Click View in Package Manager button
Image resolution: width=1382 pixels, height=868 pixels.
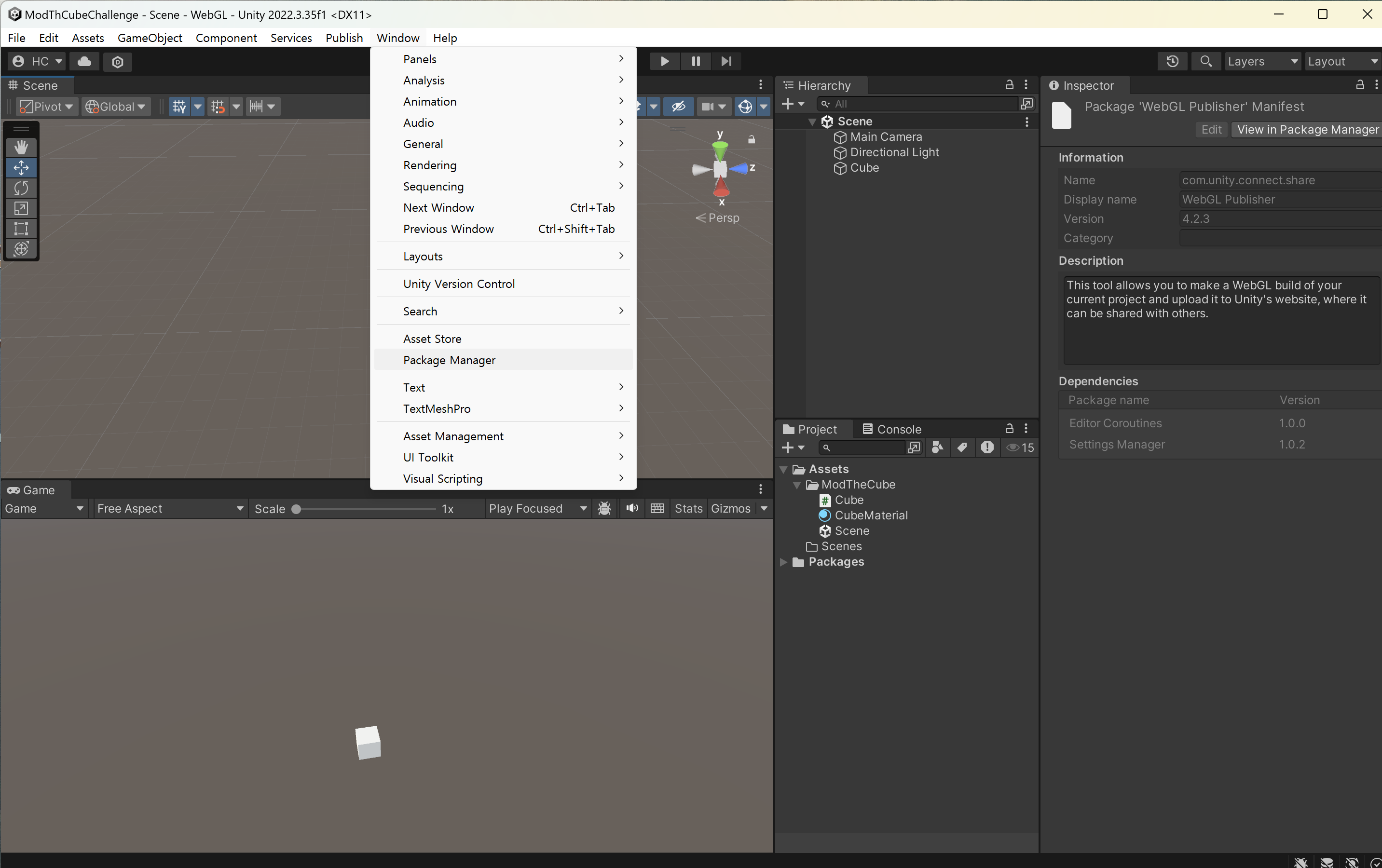pos(1307,130)
